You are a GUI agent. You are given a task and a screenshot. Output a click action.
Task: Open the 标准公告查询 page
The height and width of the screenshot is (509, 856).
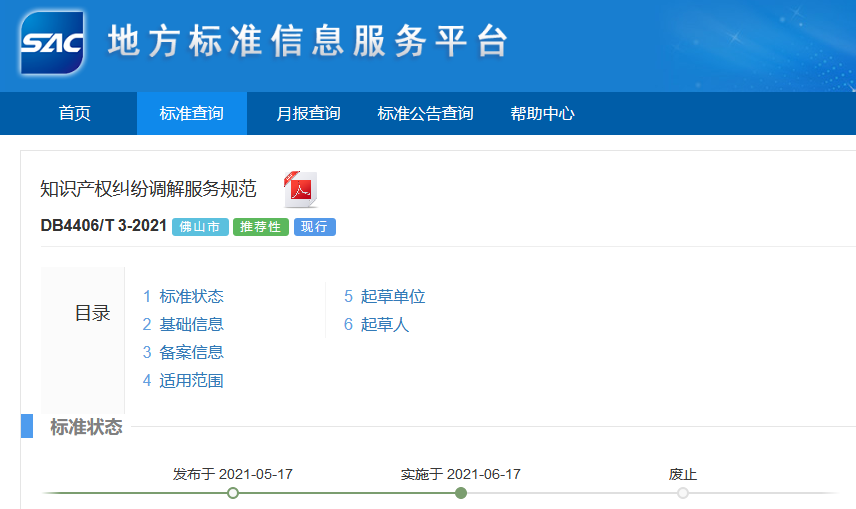click(425, 114)
